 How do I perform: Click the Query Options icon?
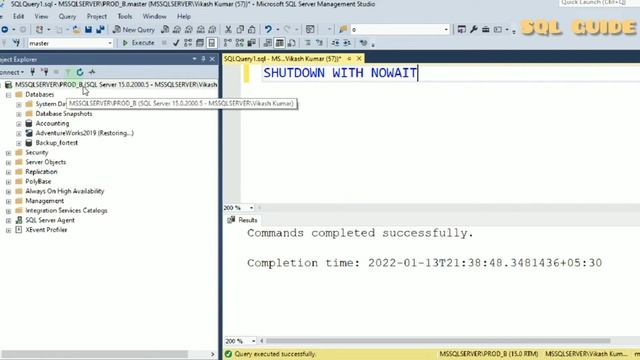(200, 43)
